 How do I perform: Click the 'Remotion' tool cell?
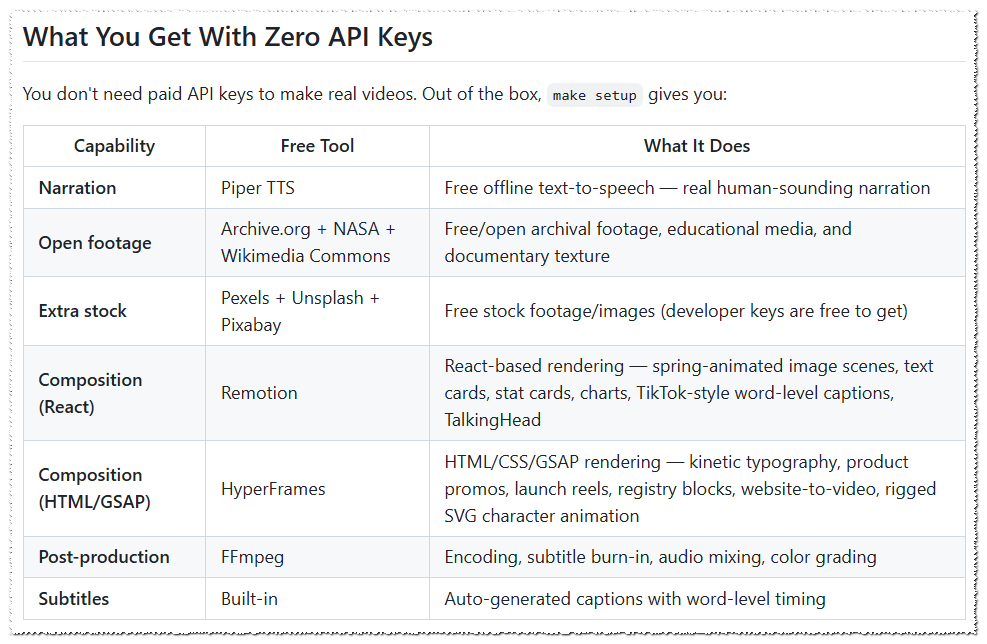(x=259, y=393)
